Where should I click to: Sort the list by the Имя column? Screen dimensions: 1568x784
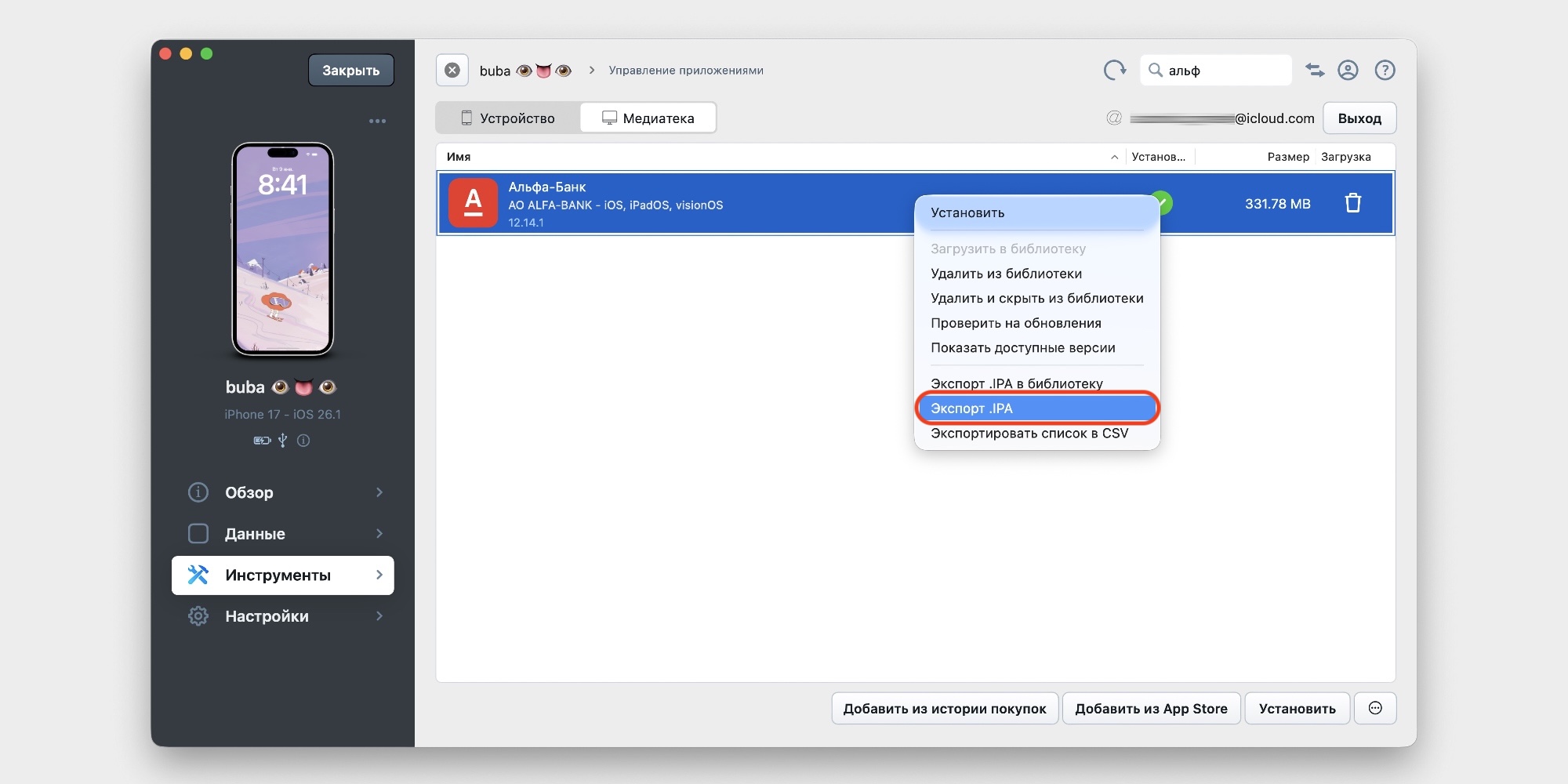pyautogui.click(x=459, y=157)
